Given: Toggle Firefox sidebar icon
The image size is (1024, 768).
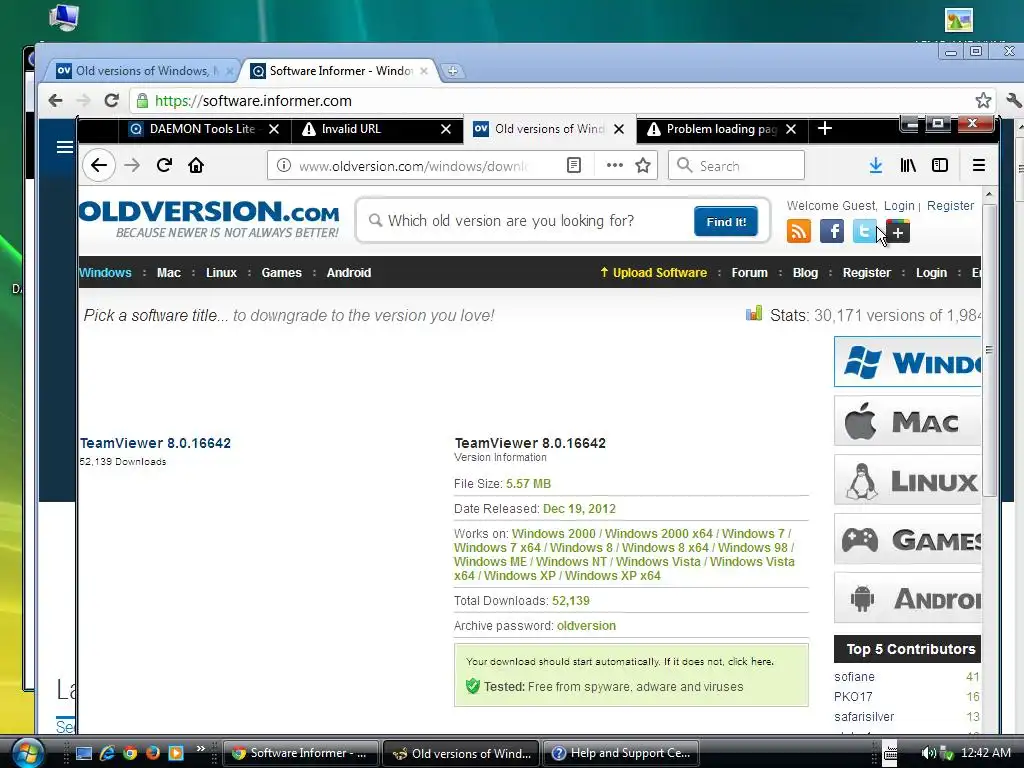Looking at the screenshot, I should pyautogui.click(x=940, y=165).
